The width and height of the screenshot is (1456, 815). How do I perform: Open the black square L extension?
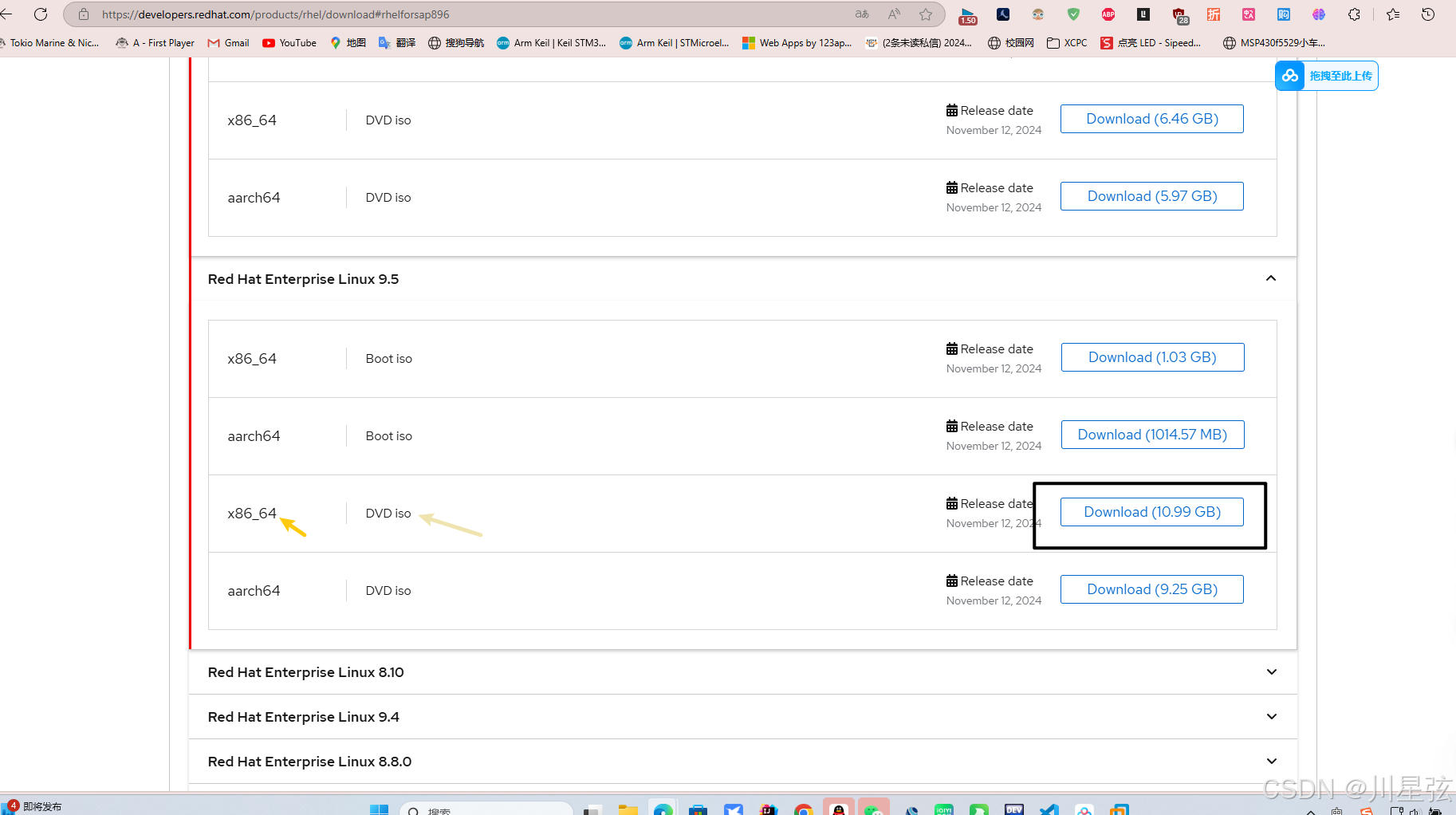pos(1143,14)
